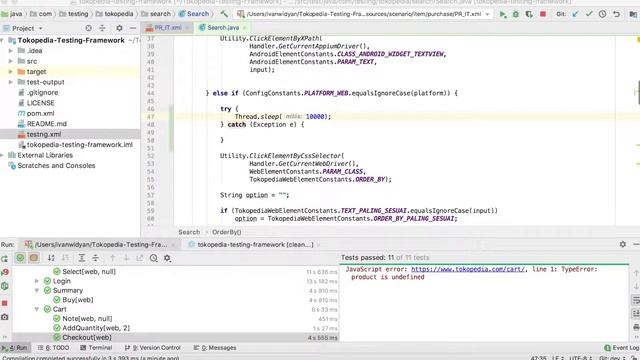Viewport: 640px width, 360px height.
Task: Open the 9: Version Control tool window
Action: pyautogui.click(x=152, y=348)
